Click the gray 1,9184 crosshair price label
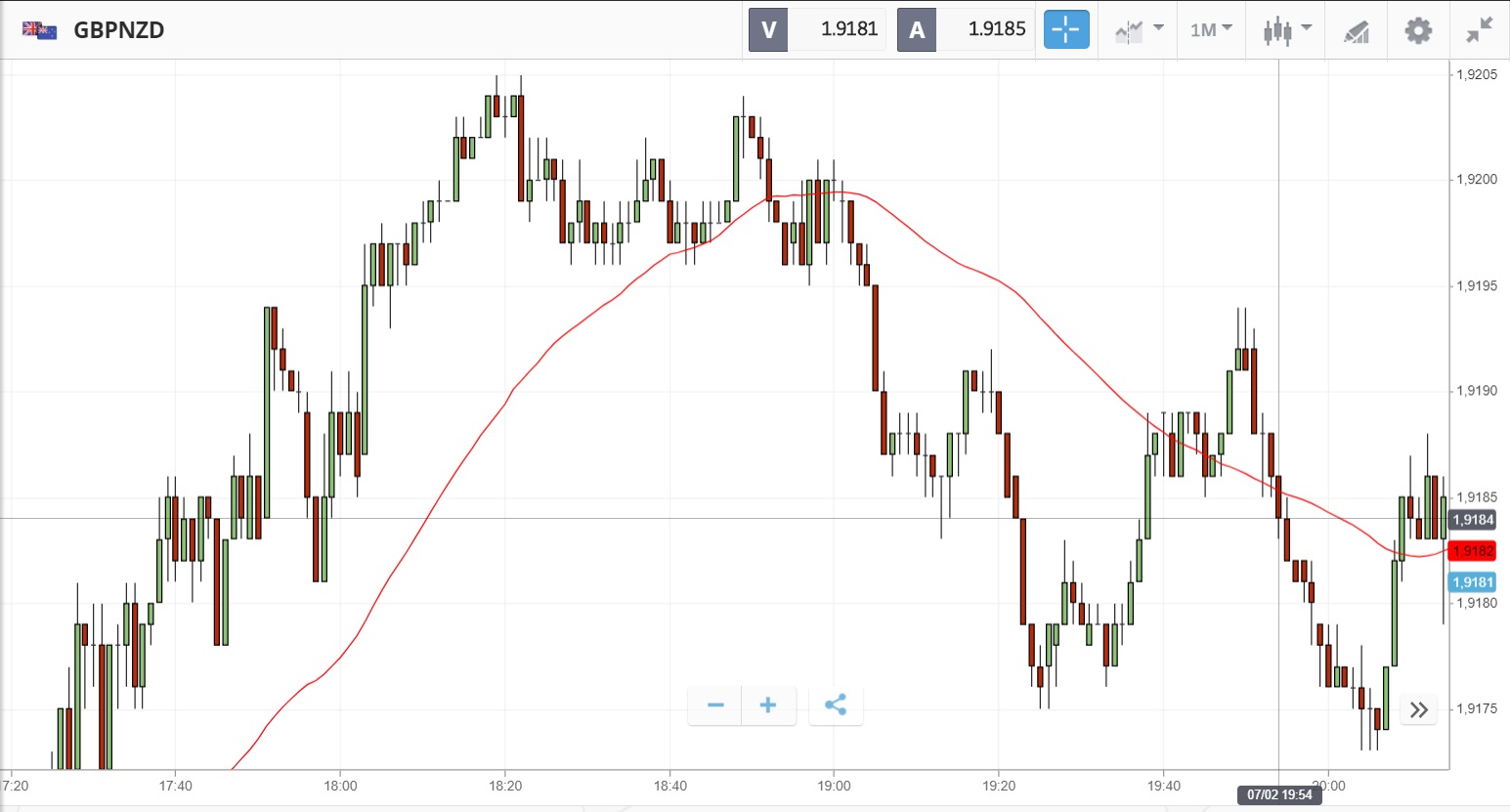Image resolution: width=1510 pixels, height=812 pixels. (x=1472, y=520)
